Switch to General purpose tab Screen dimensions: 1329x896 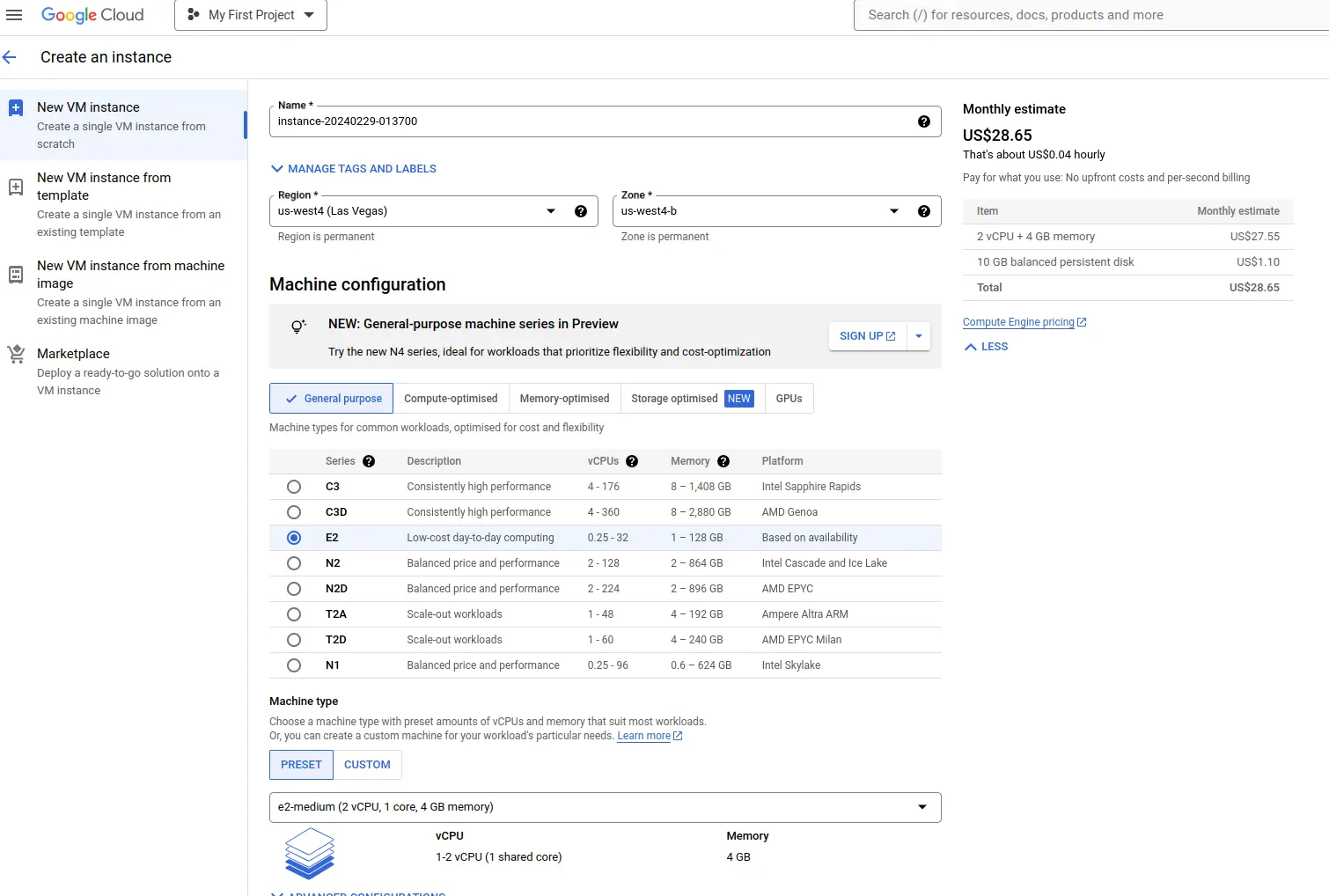click(x=332, y=399)
